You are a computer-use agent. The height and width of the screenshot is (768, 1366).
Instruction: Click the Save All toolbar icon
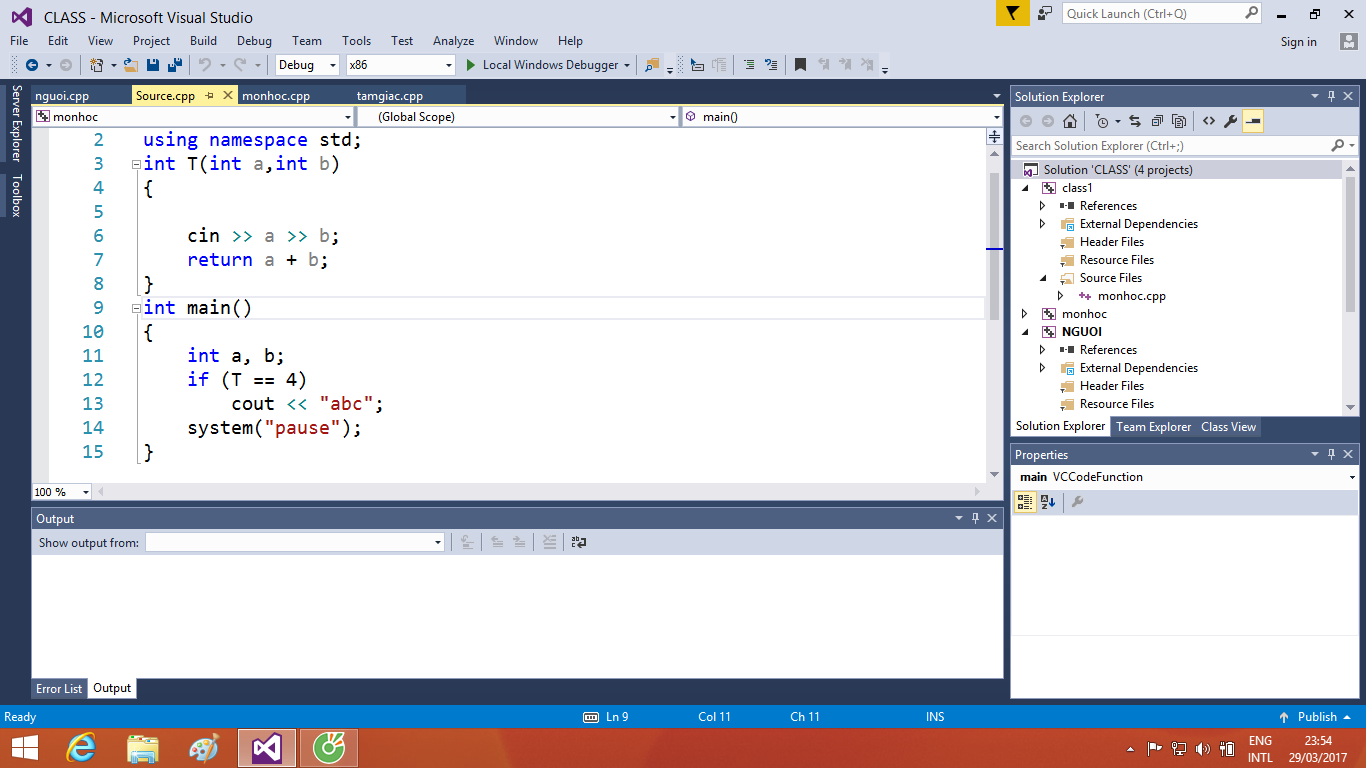click(174, 65)
